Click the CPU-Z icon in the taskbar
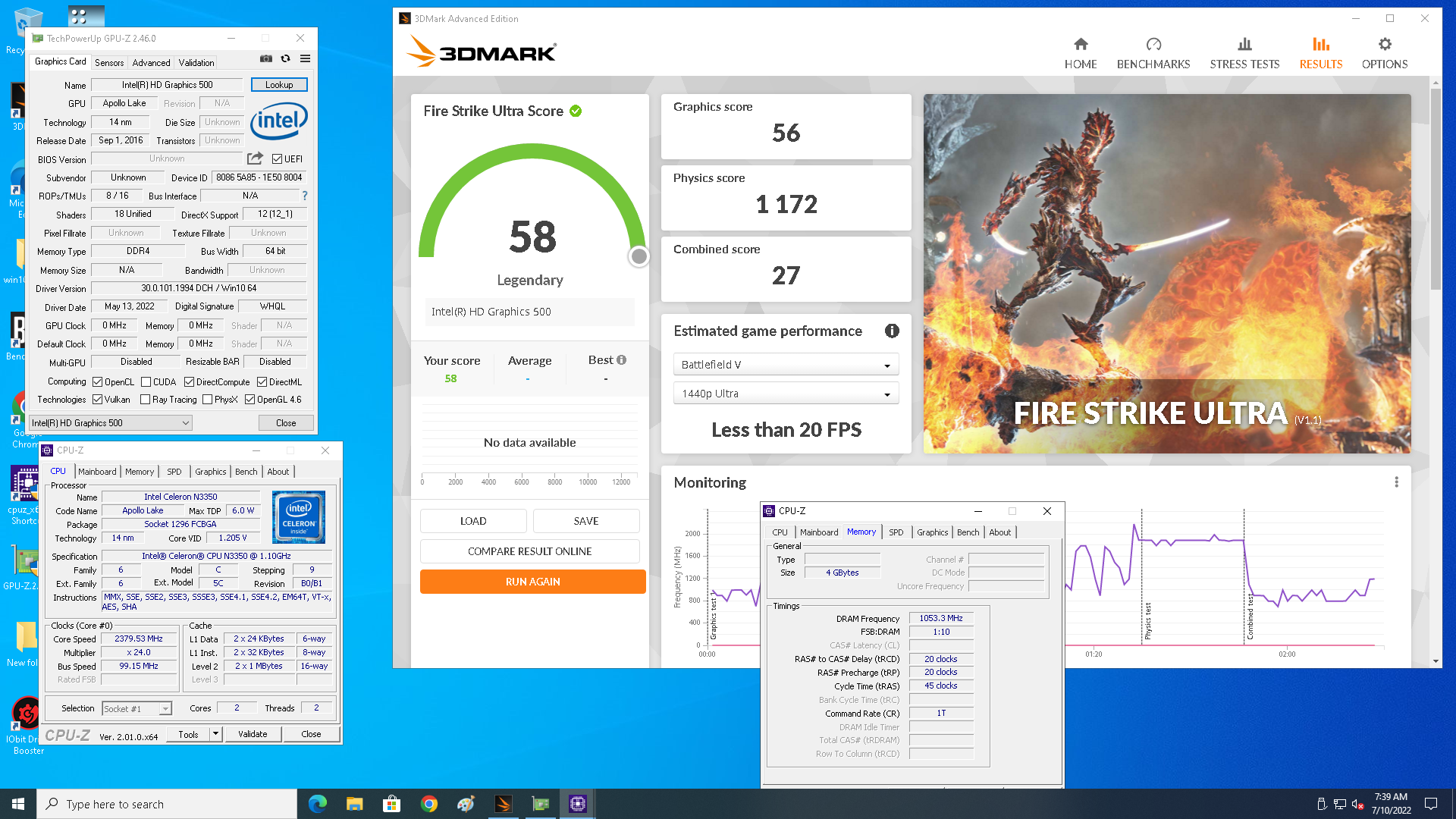 pyautogui.click(x=578, y=804)
